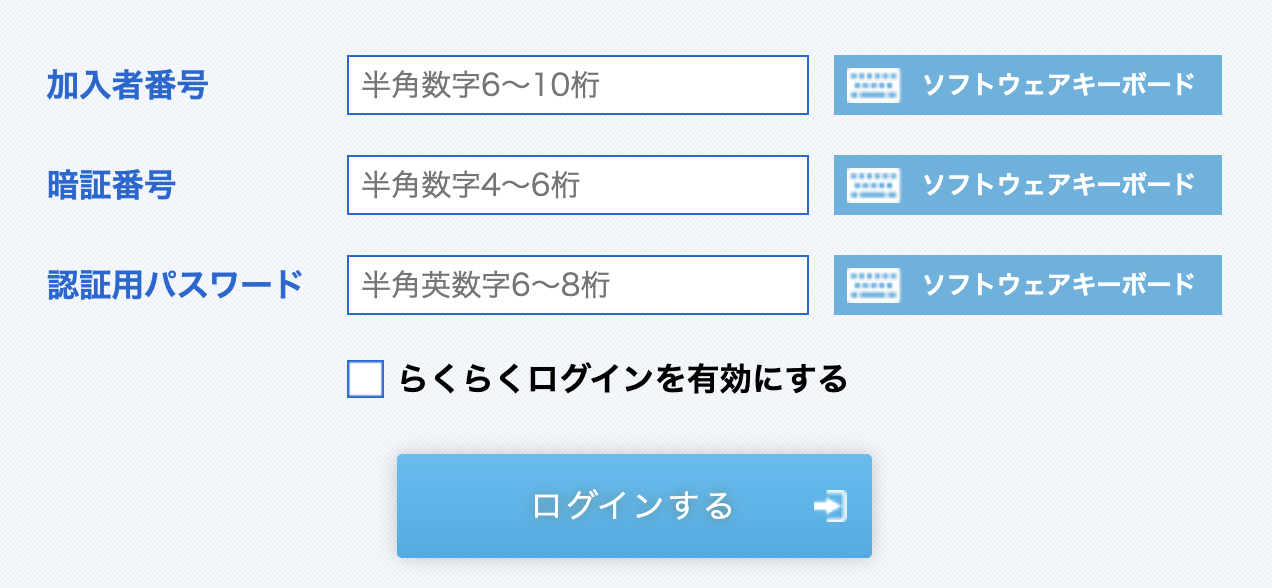
Task: Click the login arrow icon on ログインする
Action: (830, 506)
